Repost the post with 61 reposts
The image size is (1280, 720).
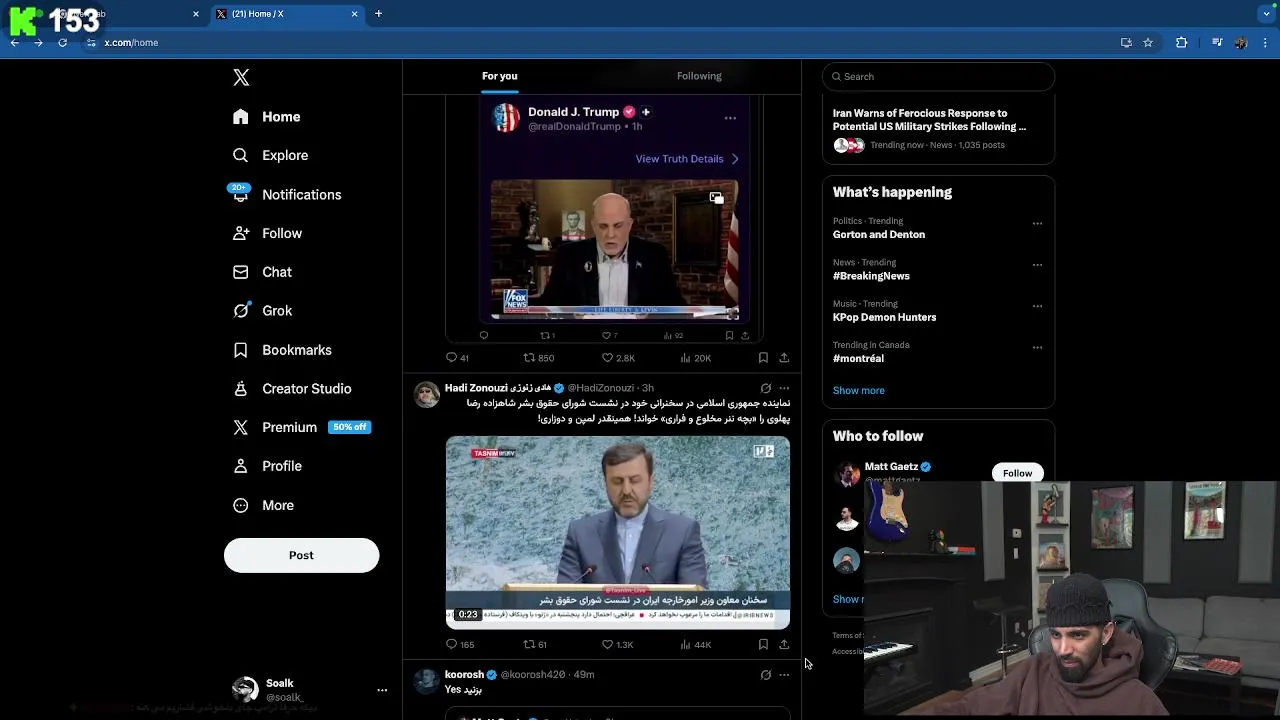pos(535,645)
